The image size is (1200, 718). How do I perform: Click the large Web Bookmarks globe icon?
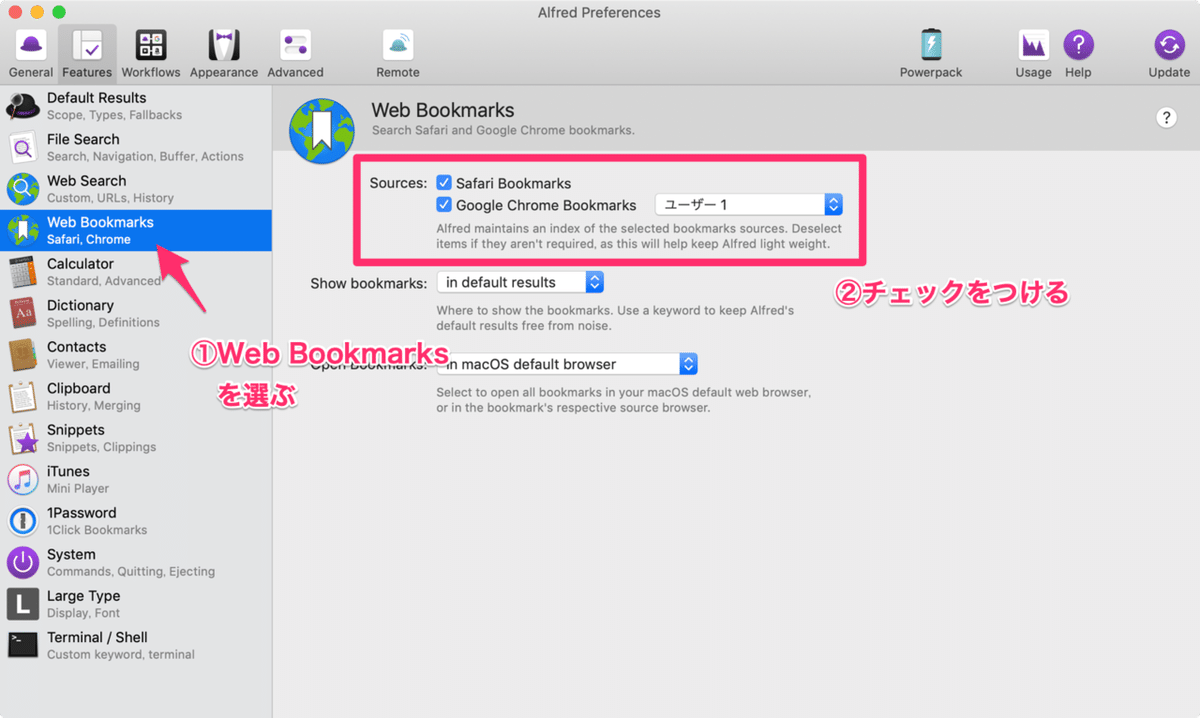pos(321,132)
